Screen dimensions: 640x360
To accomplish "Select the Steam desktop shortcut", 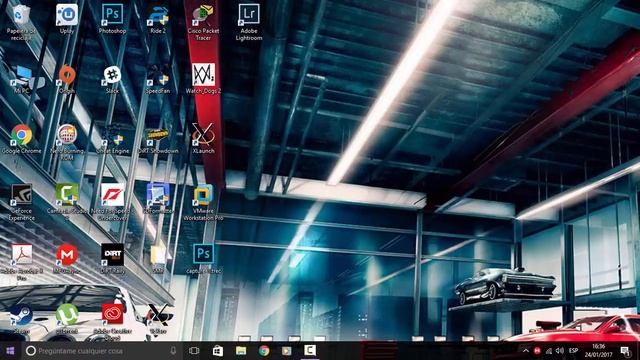I will [x=21, y=319].
